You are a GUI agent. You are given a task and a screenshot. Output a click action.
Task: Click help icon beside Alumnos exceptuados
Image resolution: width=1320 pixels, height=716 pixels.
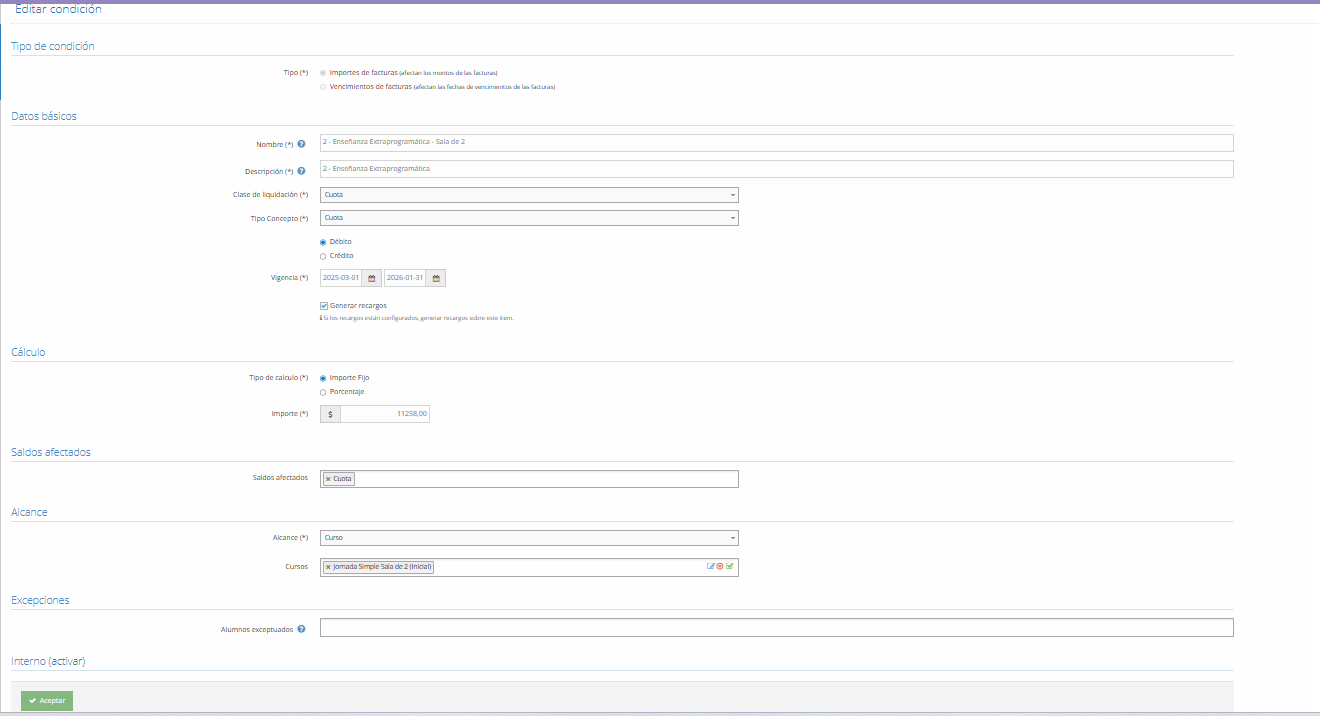click(x=301, y=629)
